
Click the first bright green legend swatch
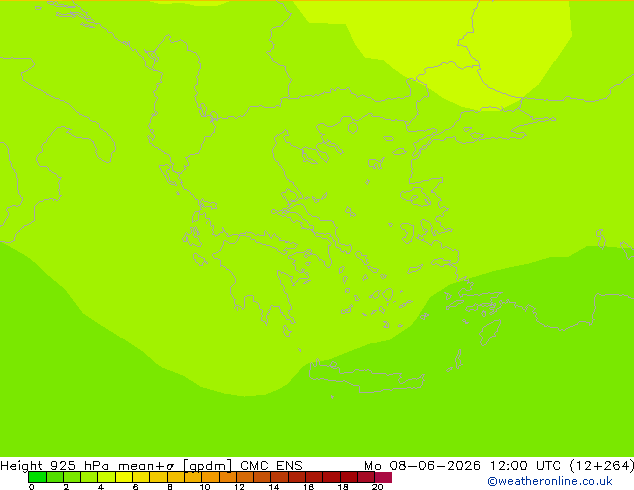click(37, 477)
